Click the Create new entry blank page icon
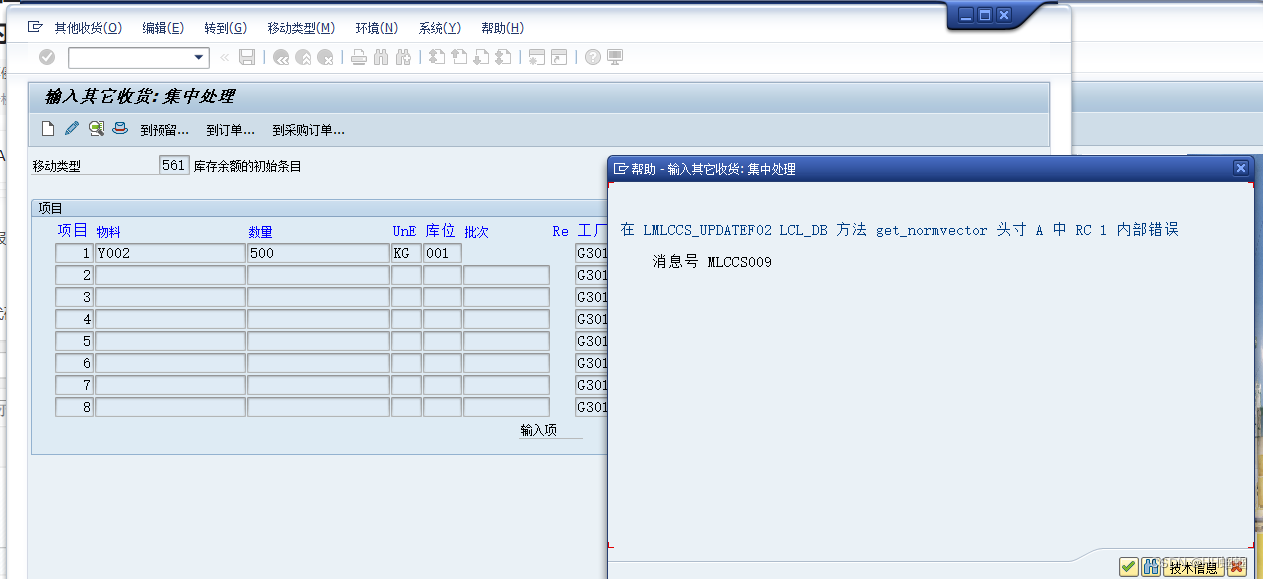This screenshot has width=1263, height=579. tap(47, 128)
